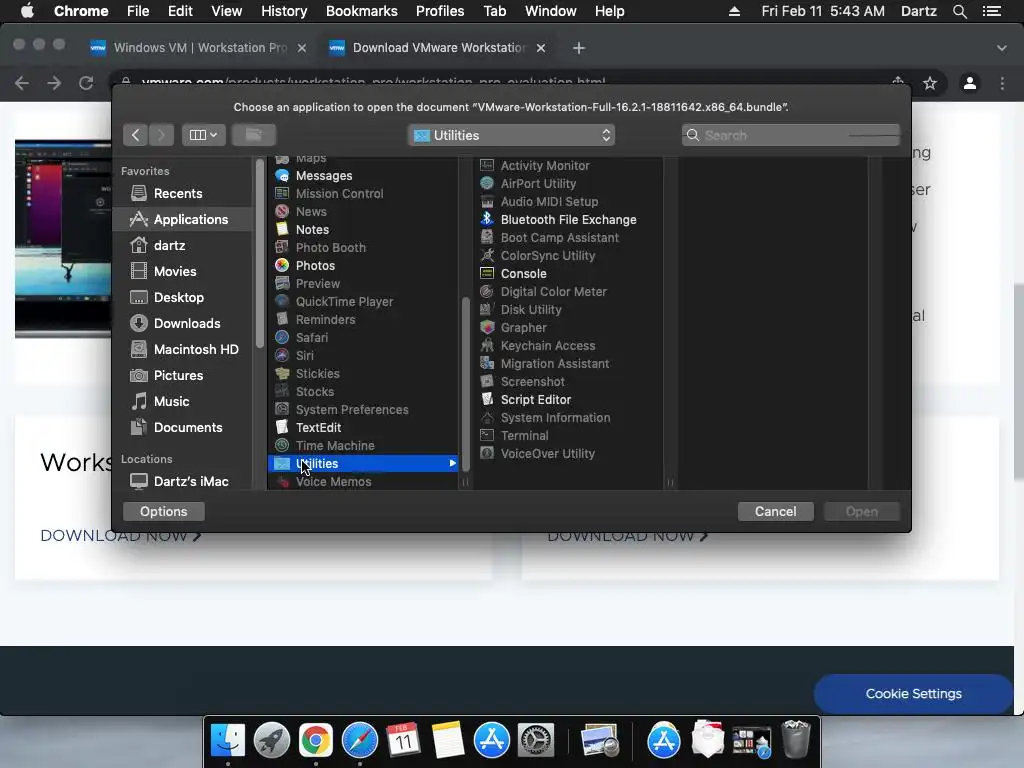Open the File menu
The image size is (1024, 768).
coord(138,11)
